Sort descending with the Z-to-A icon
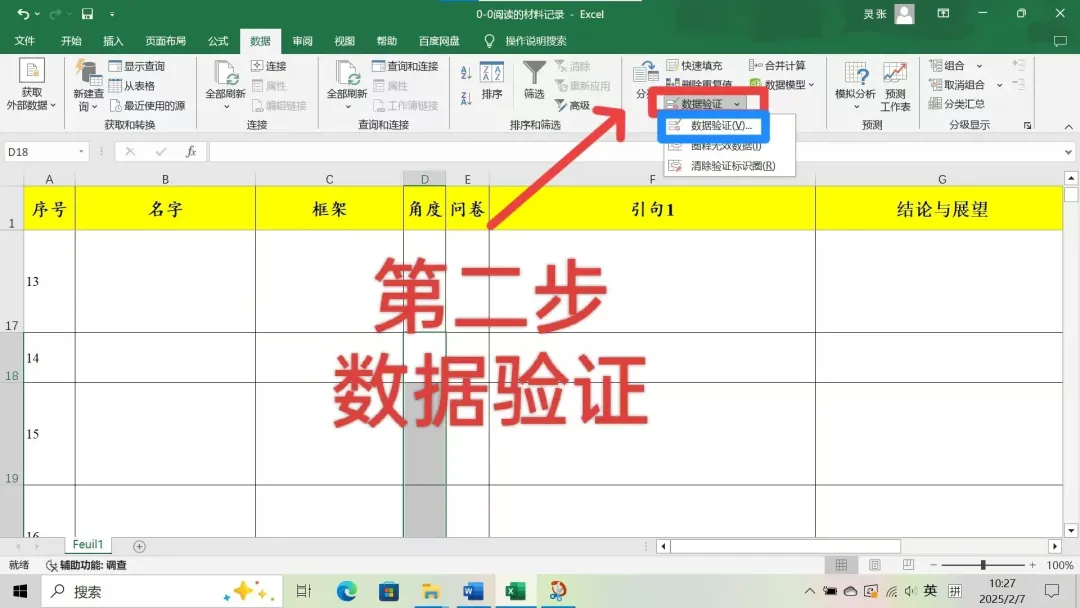This screenshot has width=1080, height=608. point(466,98)
